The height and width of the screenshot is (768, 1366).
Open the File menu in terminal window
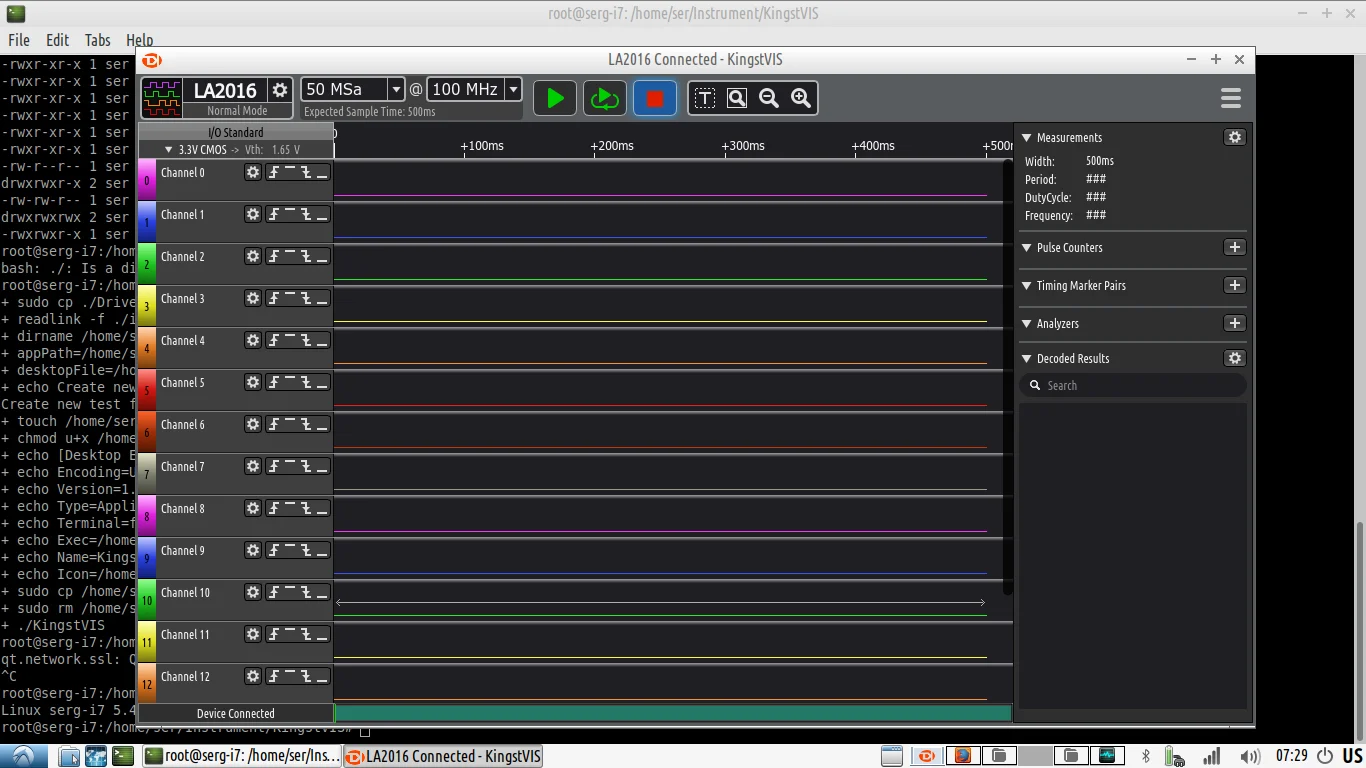19,40
